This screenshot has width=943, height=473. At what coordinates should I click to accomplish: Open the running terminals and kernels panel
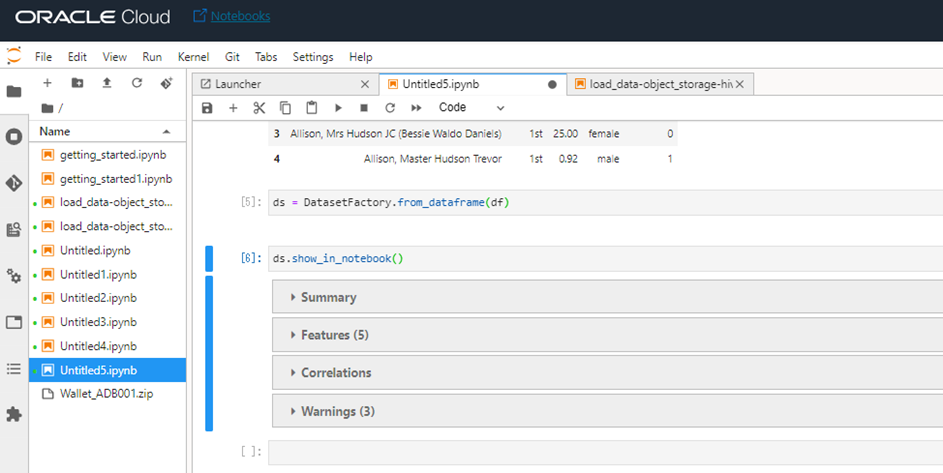pos(14,137)
